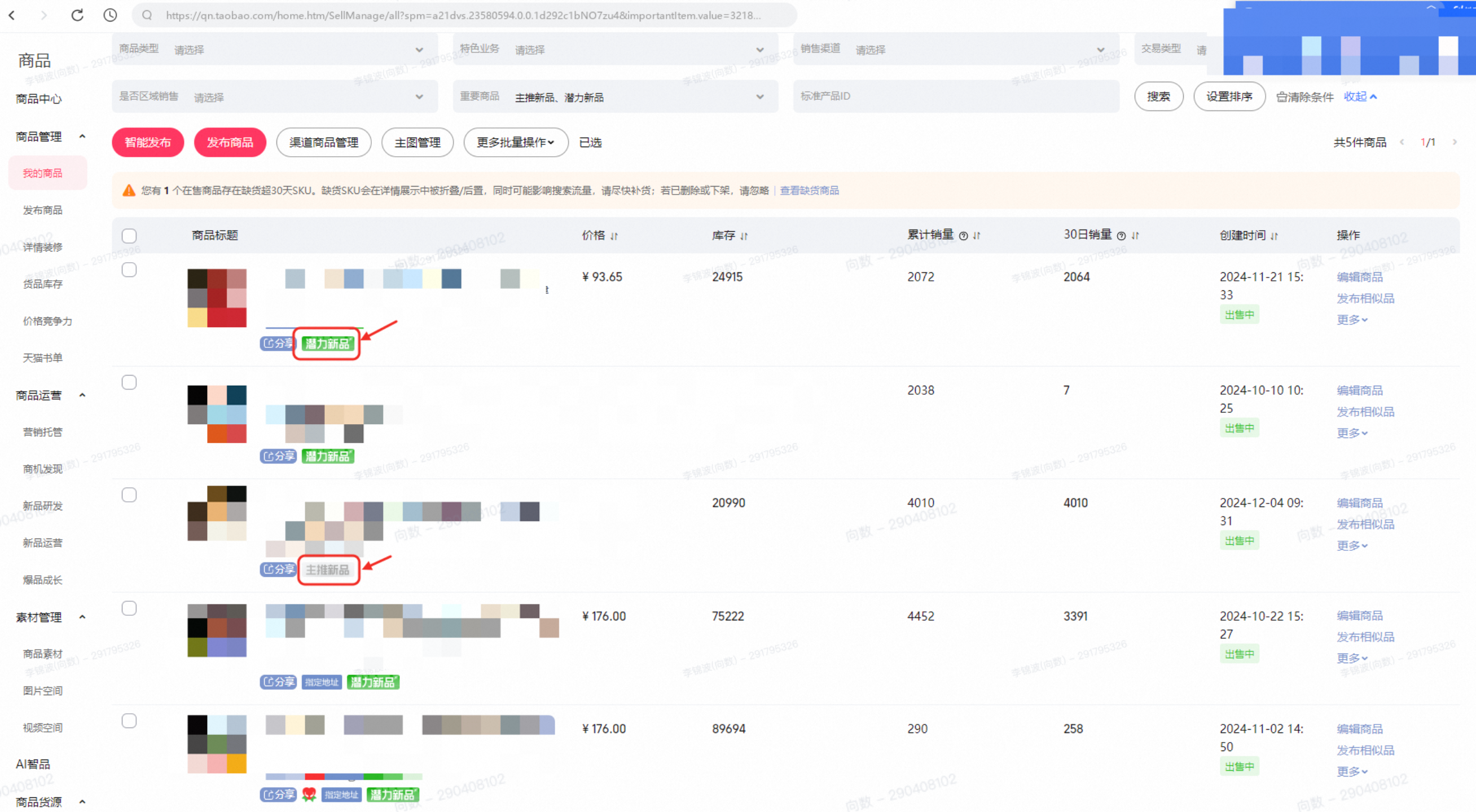Select checkbox for 2024-11-02 product row
Screen dimensions: 1476x812
tap(129, 721)
